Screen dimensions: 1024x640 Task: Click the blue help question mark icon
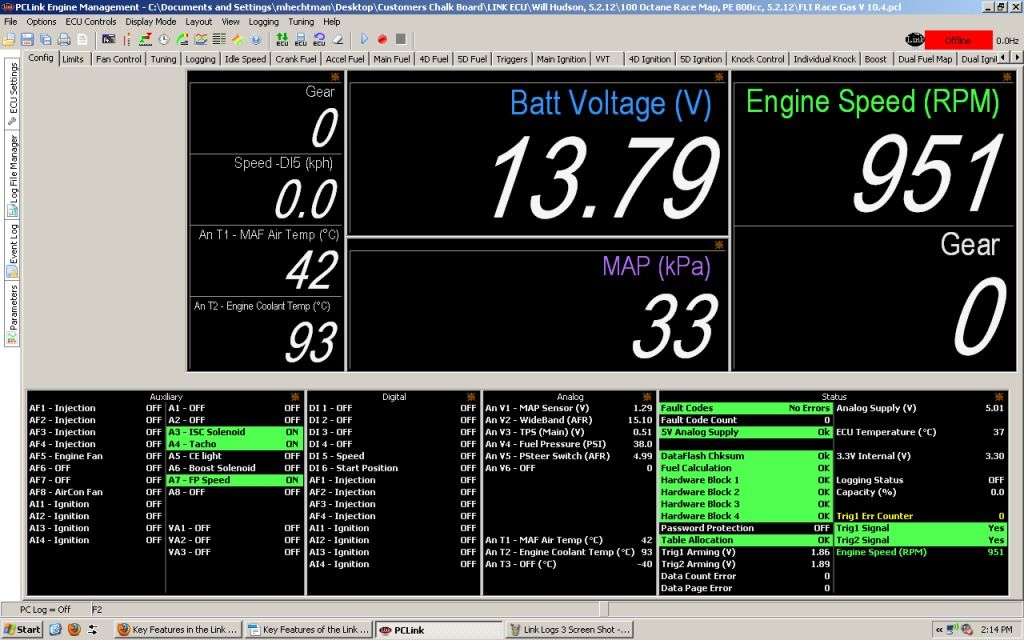tap(256, 40)
